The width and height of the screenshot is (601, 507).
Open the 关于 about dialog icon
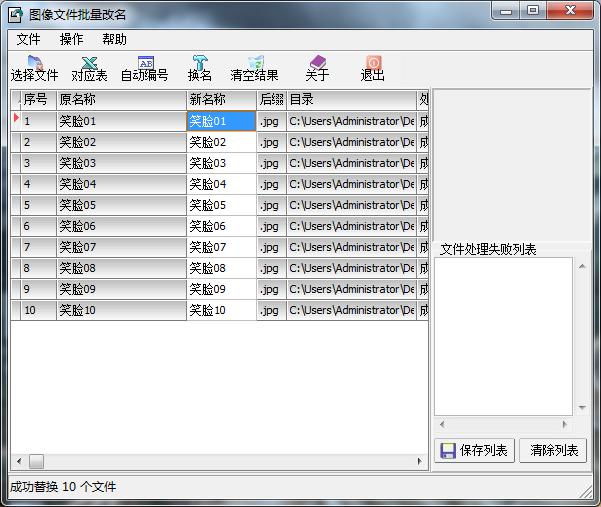[317, 68]
